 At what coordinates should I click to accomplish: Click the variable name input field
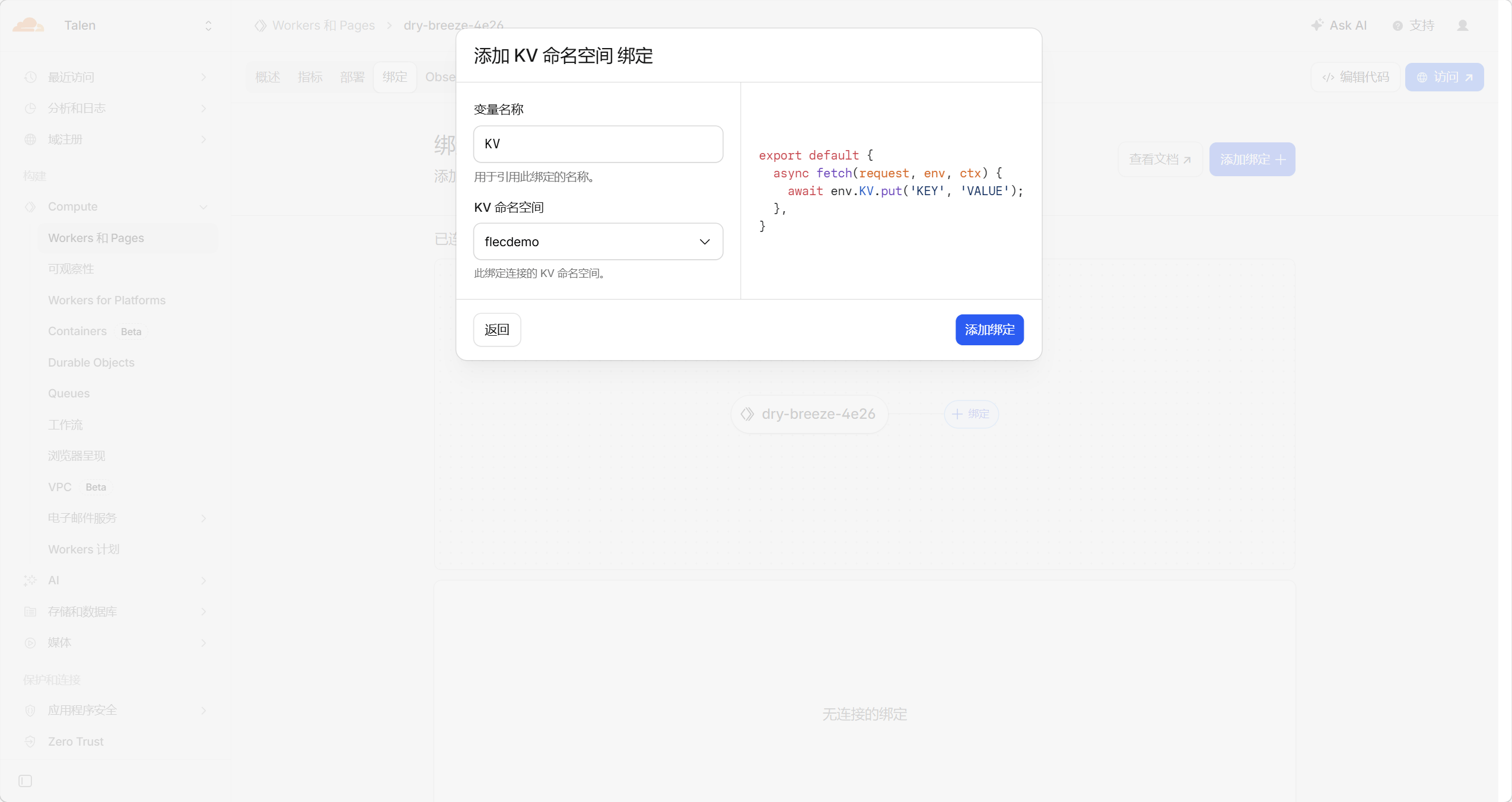[x=598, y=144]
